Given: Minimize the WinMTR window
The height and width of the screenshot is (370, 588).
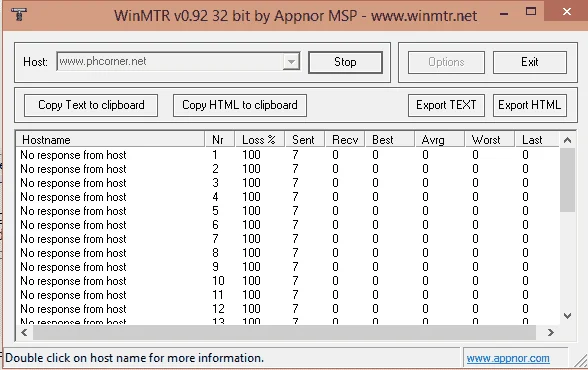Looking at the screenshot, I should (x=504, y=13).
